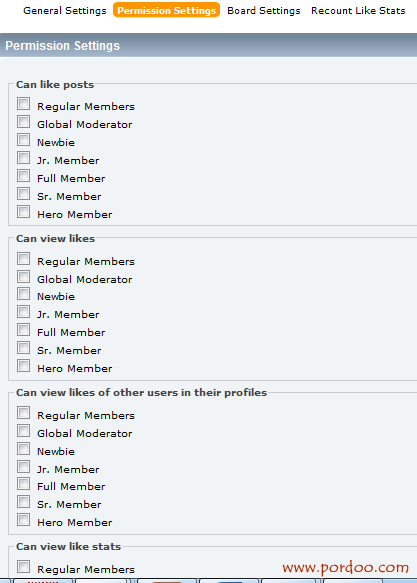Tick Hero Member under Can view likes
Screen dimensions: 417x583
tap(23, 365)
